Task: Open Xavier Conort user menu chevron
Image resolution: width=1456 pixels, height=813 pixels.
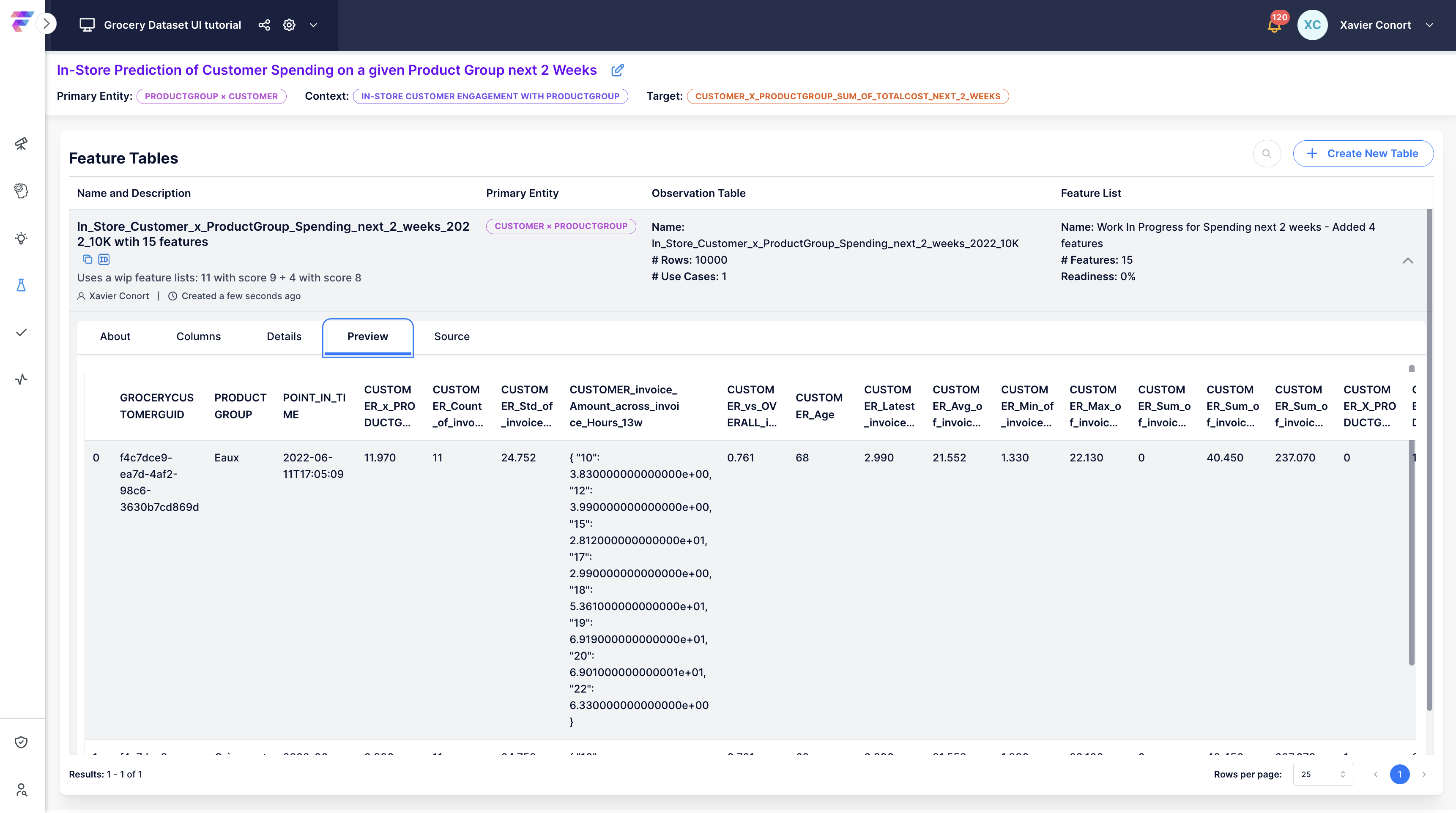Action: pyautogui.click(x=1429, y=25)
